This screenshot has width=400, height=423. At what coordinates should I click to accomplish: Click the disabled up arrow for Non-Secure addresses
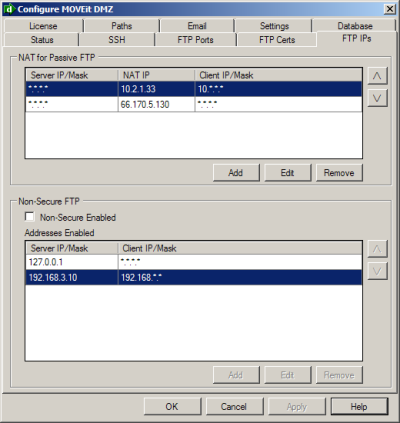tap(377, 249)
